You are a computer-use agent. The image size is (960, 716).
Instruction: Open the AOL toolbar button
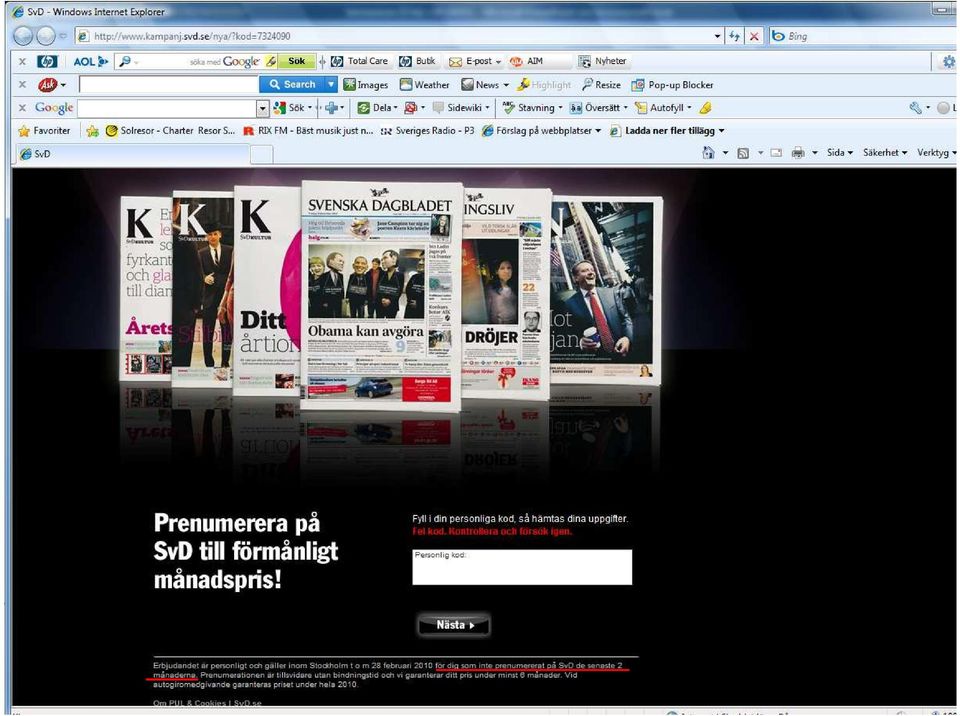(90, 61)
